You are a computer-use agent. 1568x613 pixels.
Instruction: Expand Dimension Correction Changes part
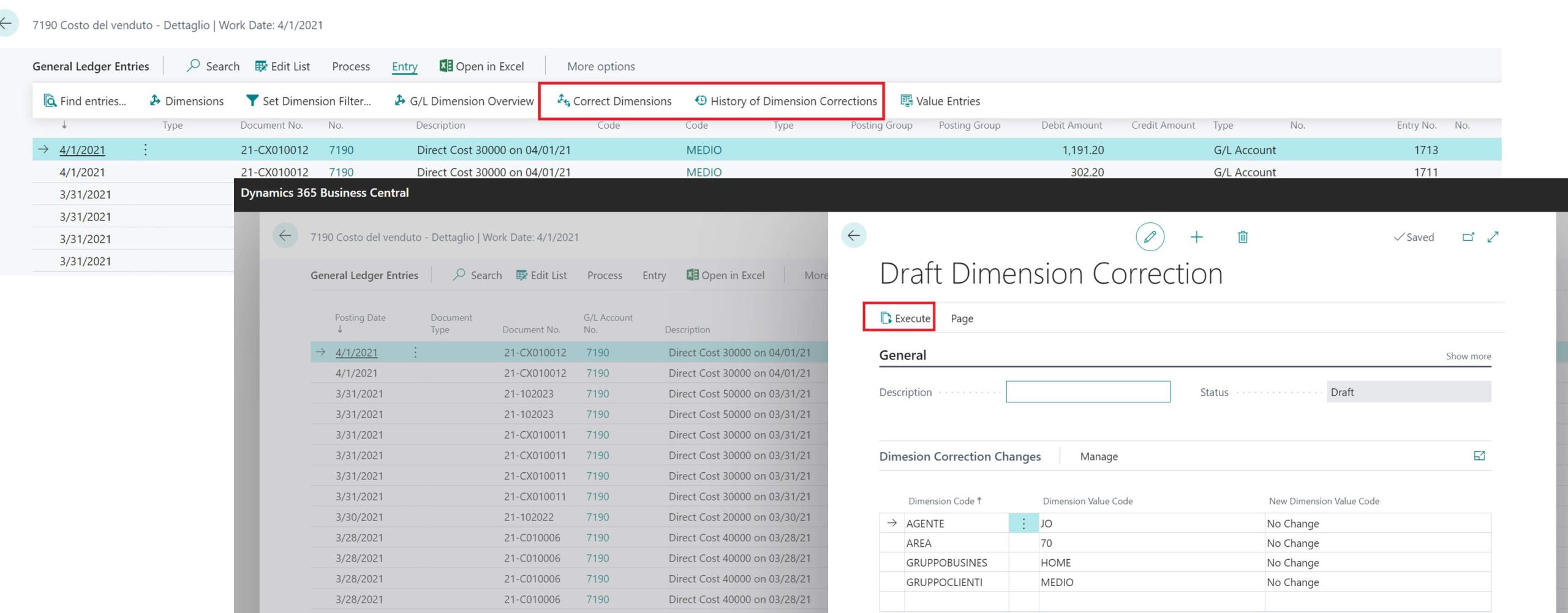pyautogui.click(x=1479, y=456)
